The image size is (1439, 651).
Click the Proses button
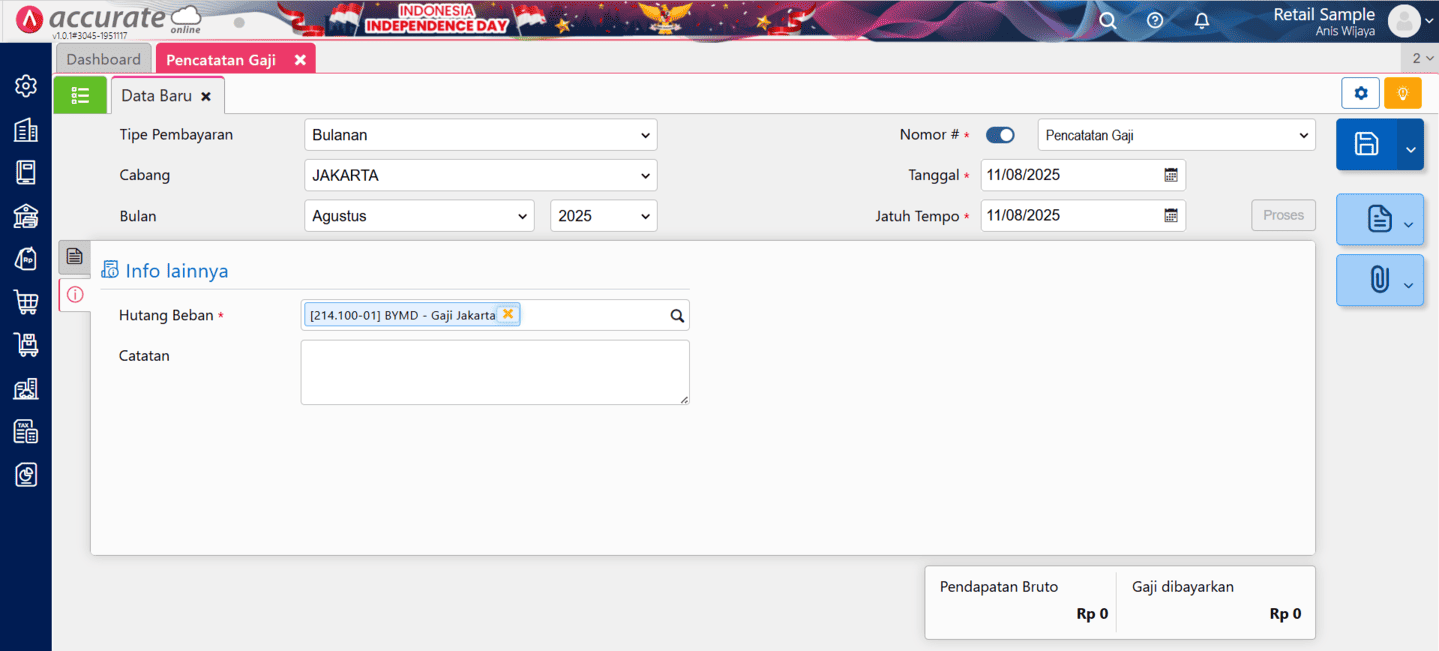tap(1283, 215)
